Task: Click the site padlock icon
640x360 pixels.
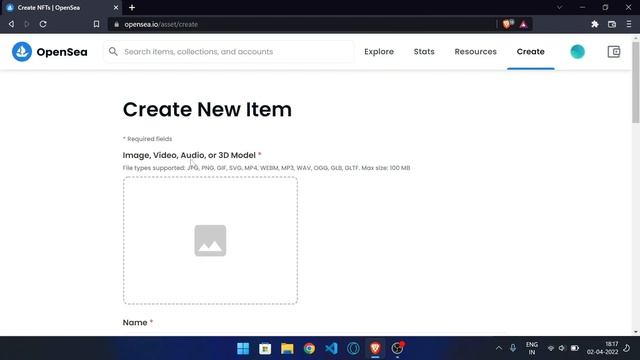Action: (117, 24)
